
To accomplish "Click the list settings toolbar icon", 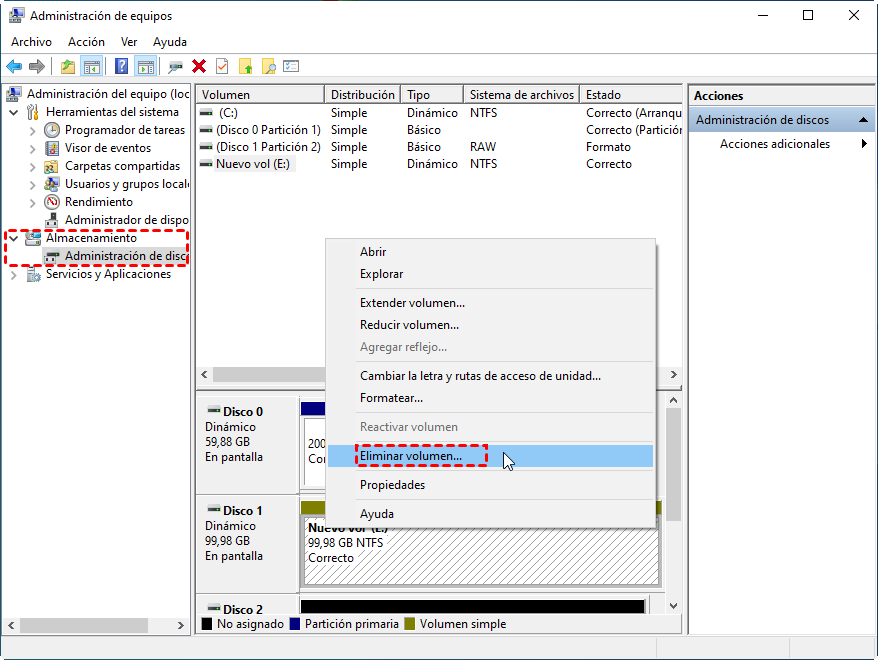I will (291, 67).
